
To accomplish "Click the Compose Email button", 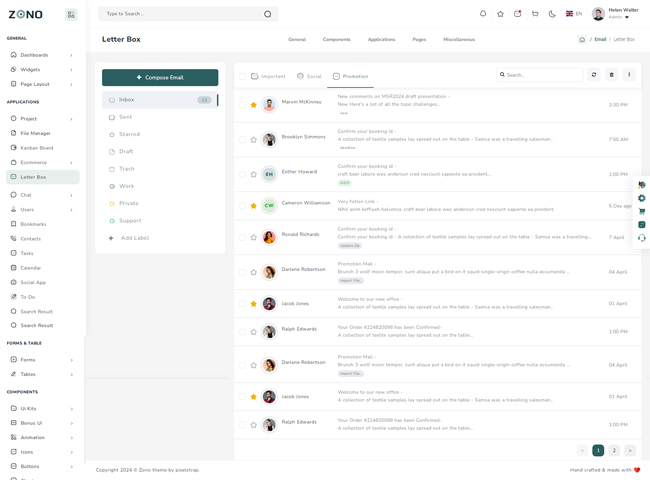I will coord(160,77).
